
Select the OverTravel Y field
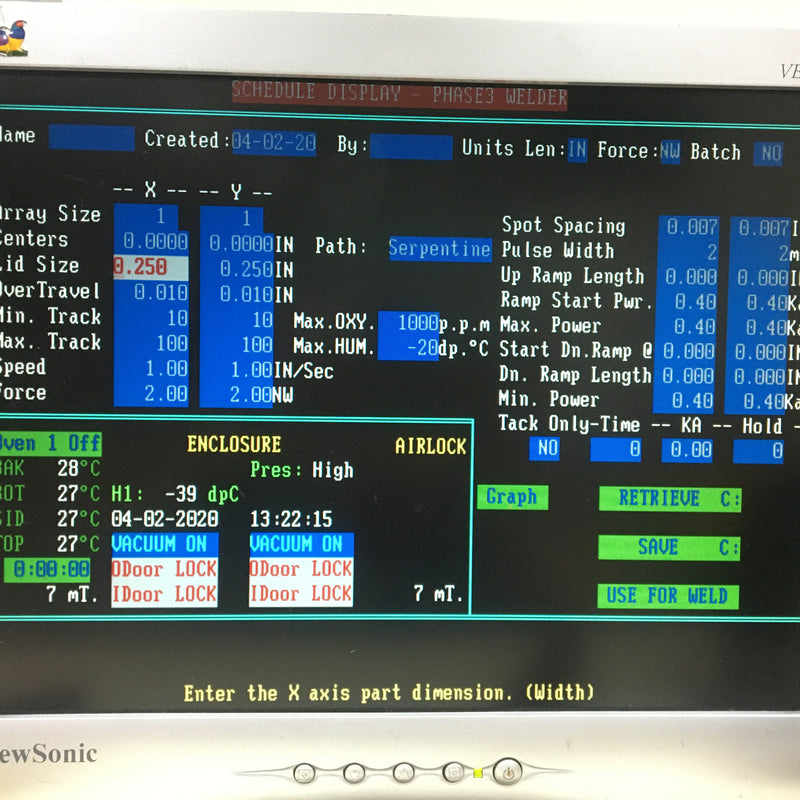click(x=237, y=294)
